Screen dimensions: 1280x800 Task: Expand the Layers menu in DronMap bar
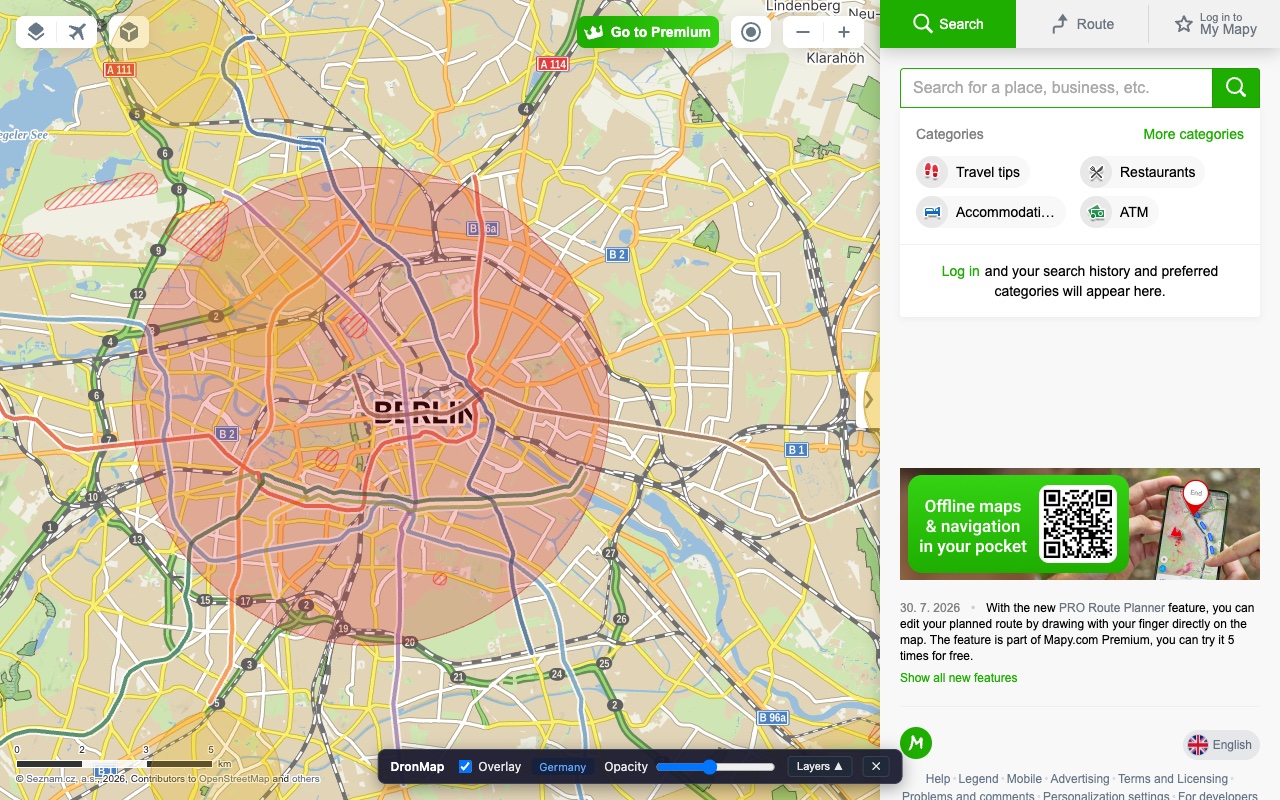(820, 767)
